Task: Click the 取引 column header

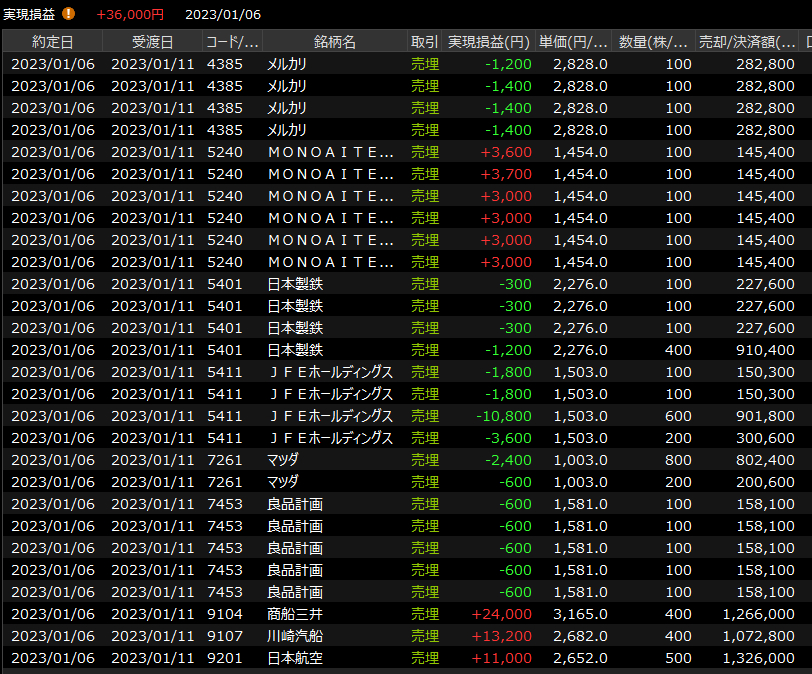Action: 424,41
